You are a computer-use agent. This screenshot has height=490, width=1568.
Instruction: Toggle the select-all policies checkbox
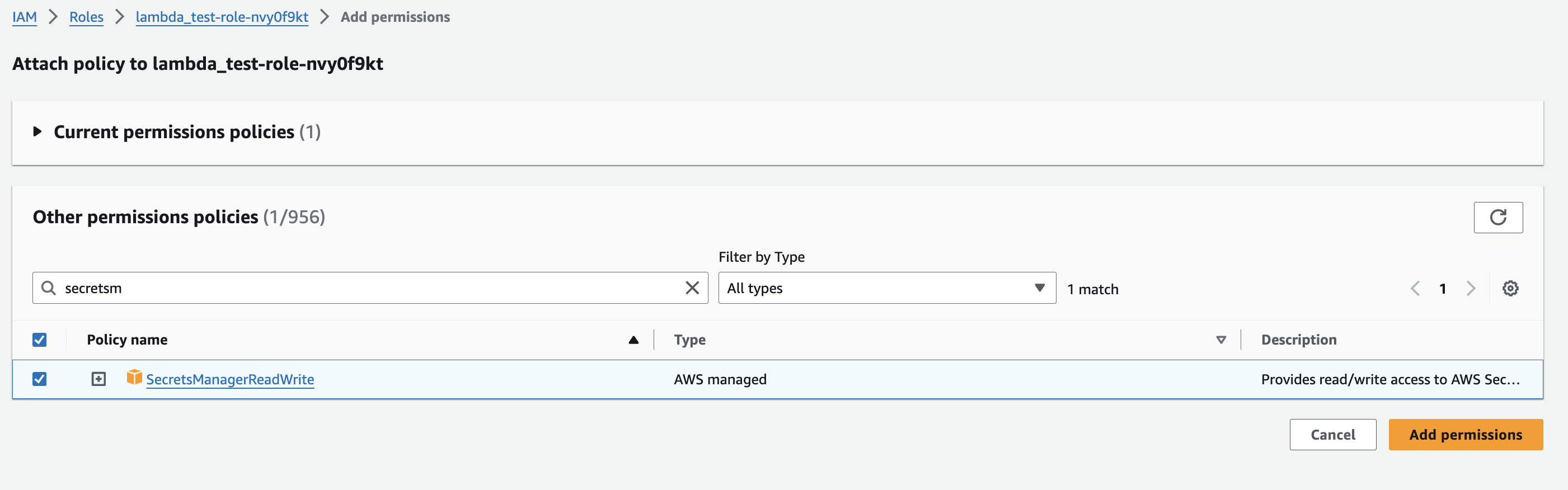tap(40, 340)
